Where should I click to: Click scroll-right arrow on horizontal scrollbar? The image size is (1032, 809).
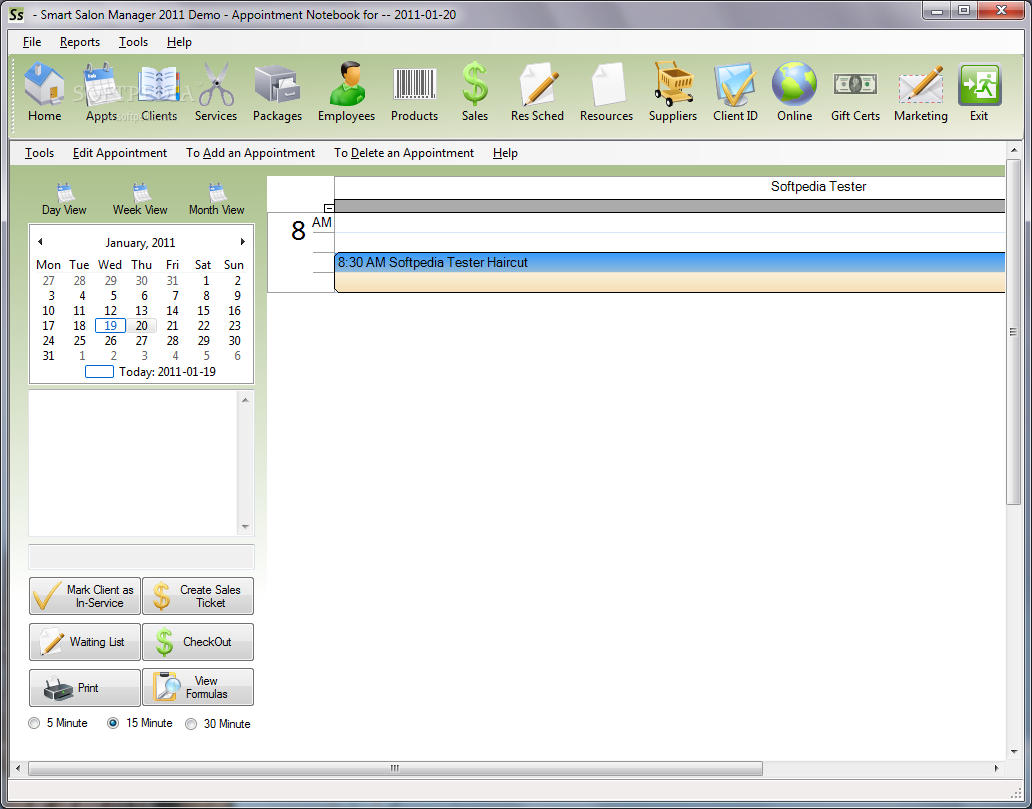996,768
